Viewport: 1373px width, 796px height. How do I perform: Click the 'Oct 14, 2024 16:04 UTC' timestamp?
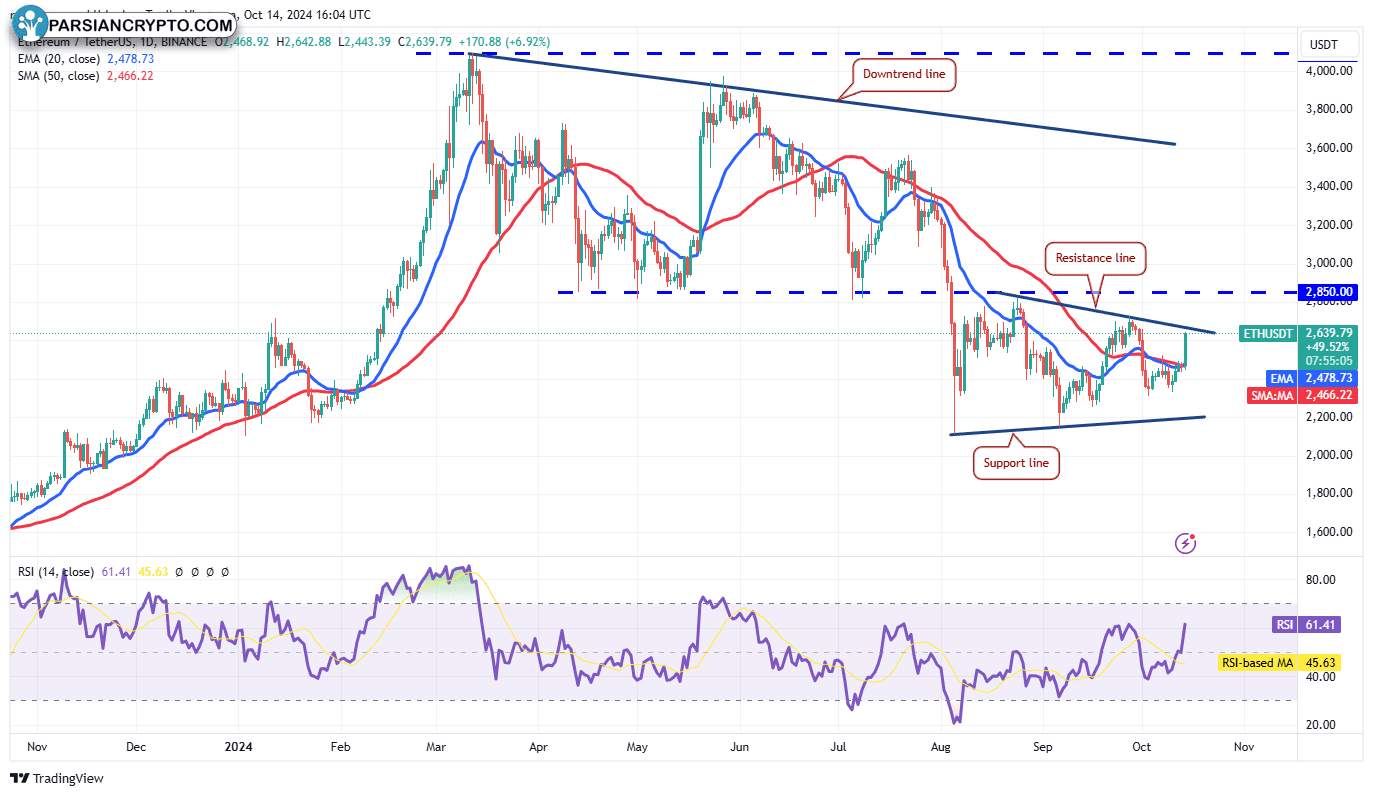click(x=307, y=15)
